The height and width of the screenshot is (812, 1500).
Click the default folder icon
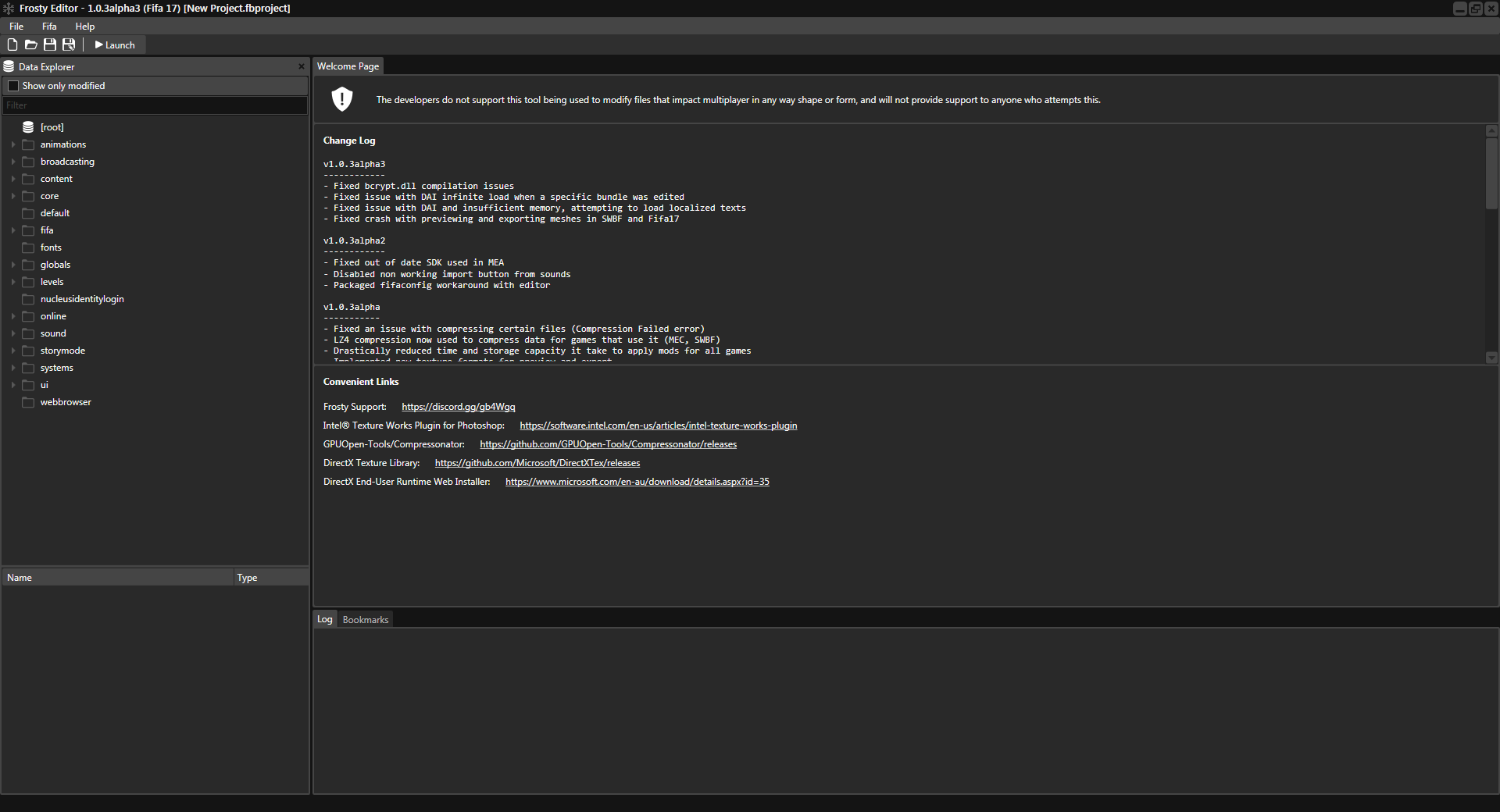pos(28,213)
